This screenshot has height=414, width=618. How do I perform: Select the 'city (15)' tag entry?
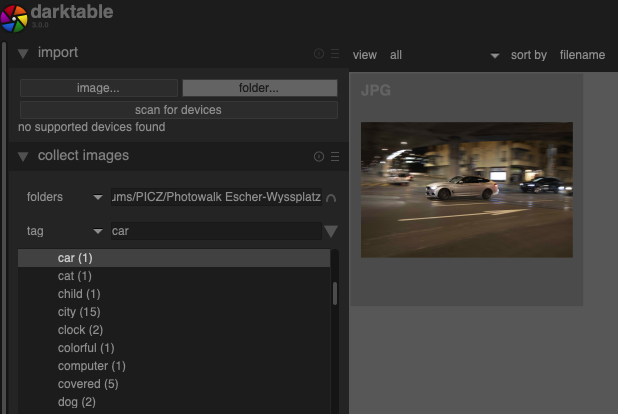click(x=79, y=312)
